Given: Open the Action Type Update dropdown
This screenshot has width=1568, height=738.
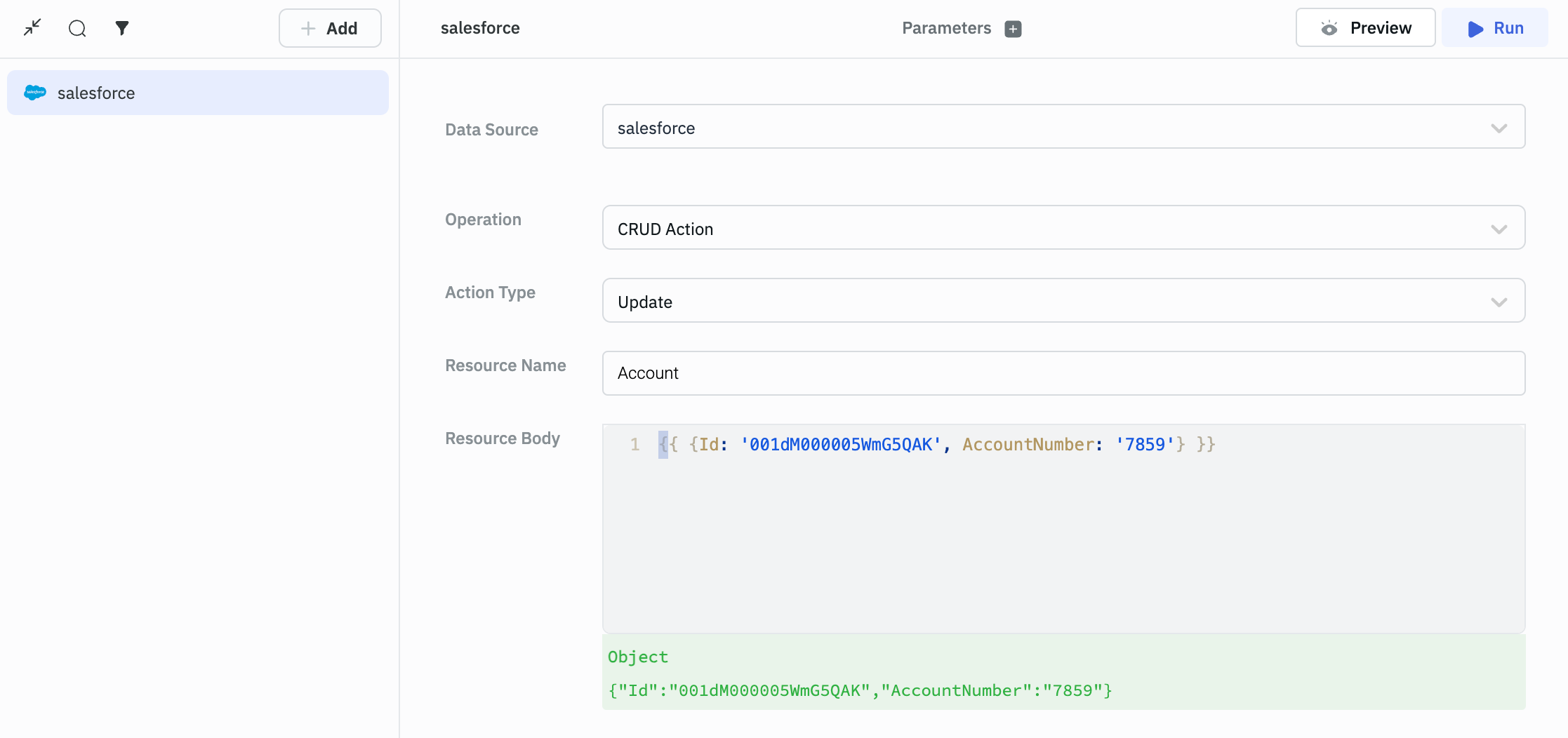Looking at the screenshot, I should tap(1063, 301).
